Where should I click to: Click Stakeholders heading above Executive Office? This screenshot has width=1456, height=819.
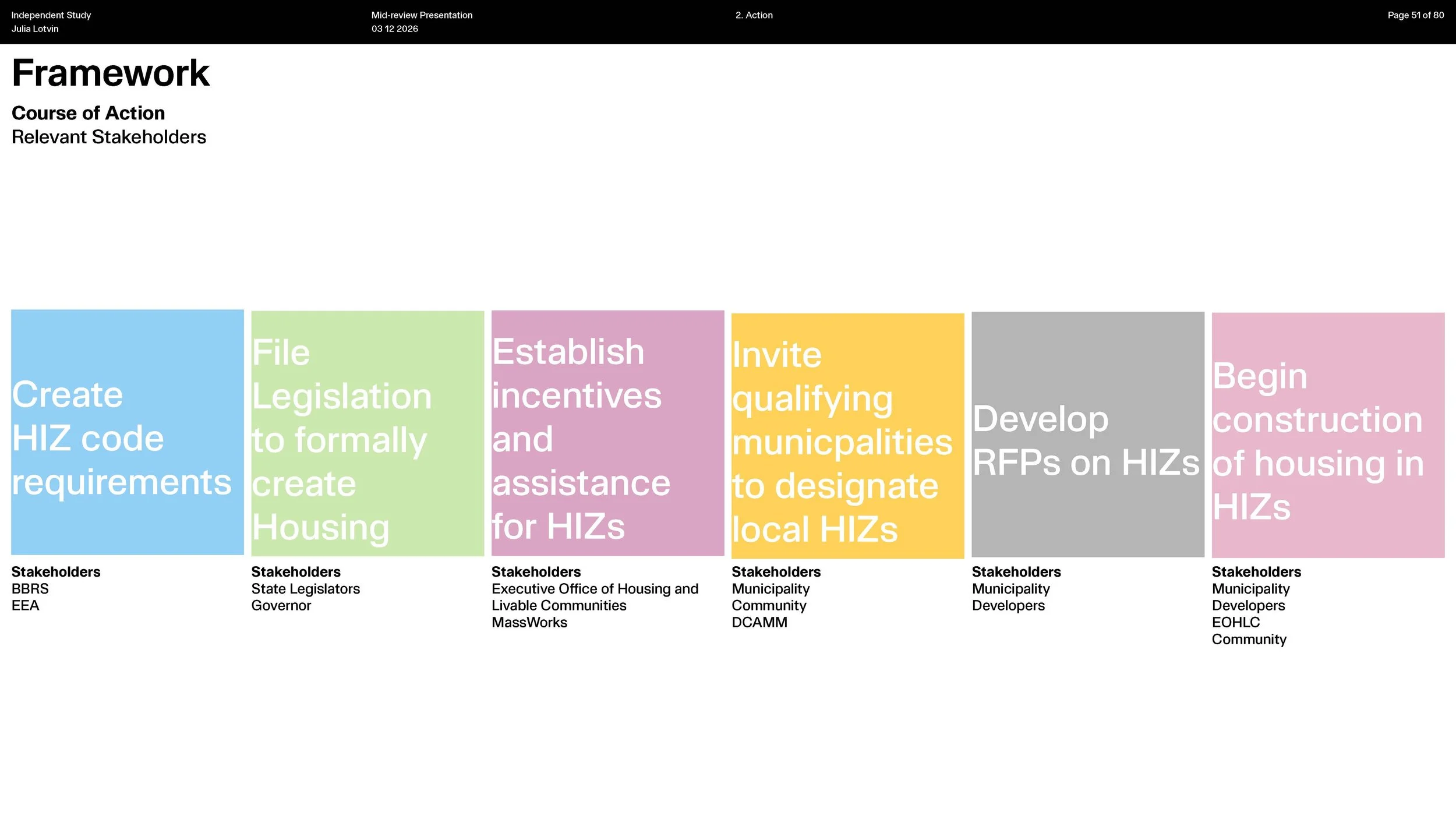536,571
